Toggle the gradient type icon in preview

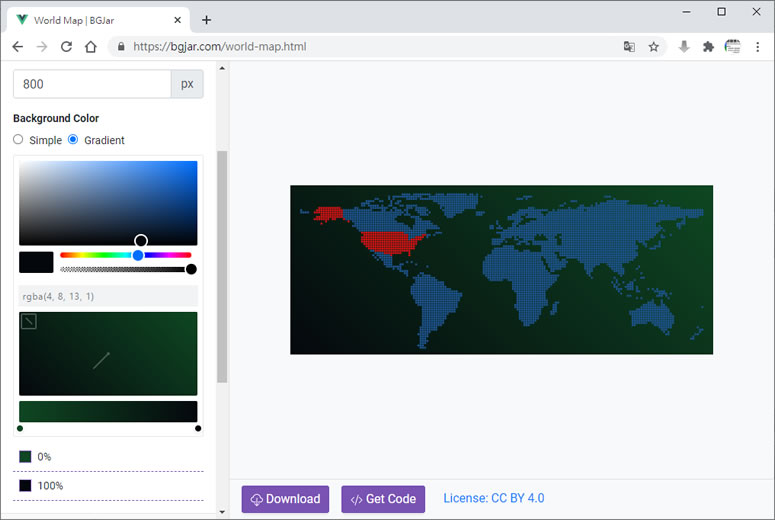click(29, 322)
